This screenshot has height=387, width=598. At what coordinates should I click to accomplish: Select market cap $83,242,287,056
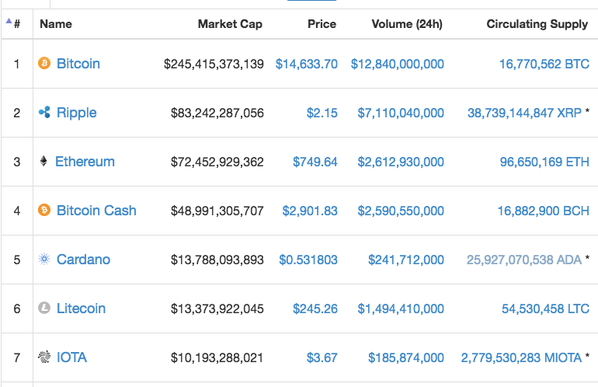pos(217,113)
